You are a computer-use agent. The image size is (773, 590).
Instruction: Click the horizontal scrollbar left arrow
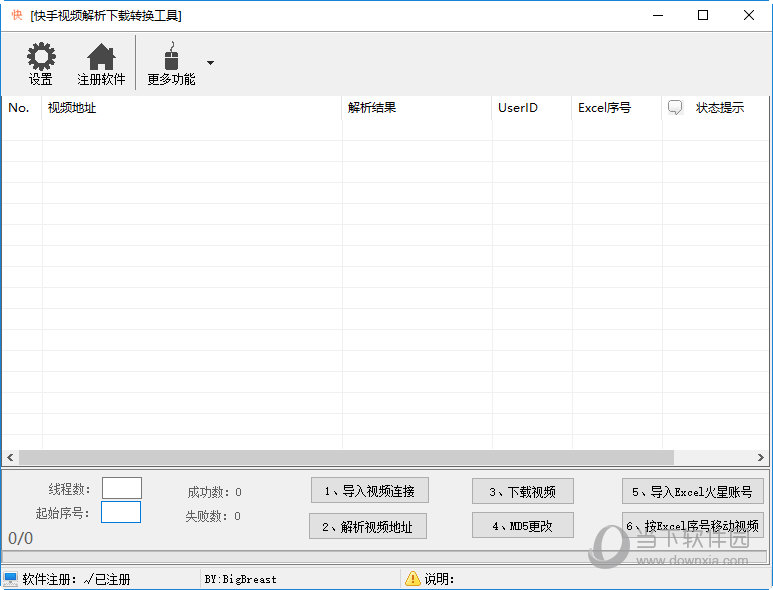(x=10, y=457)
